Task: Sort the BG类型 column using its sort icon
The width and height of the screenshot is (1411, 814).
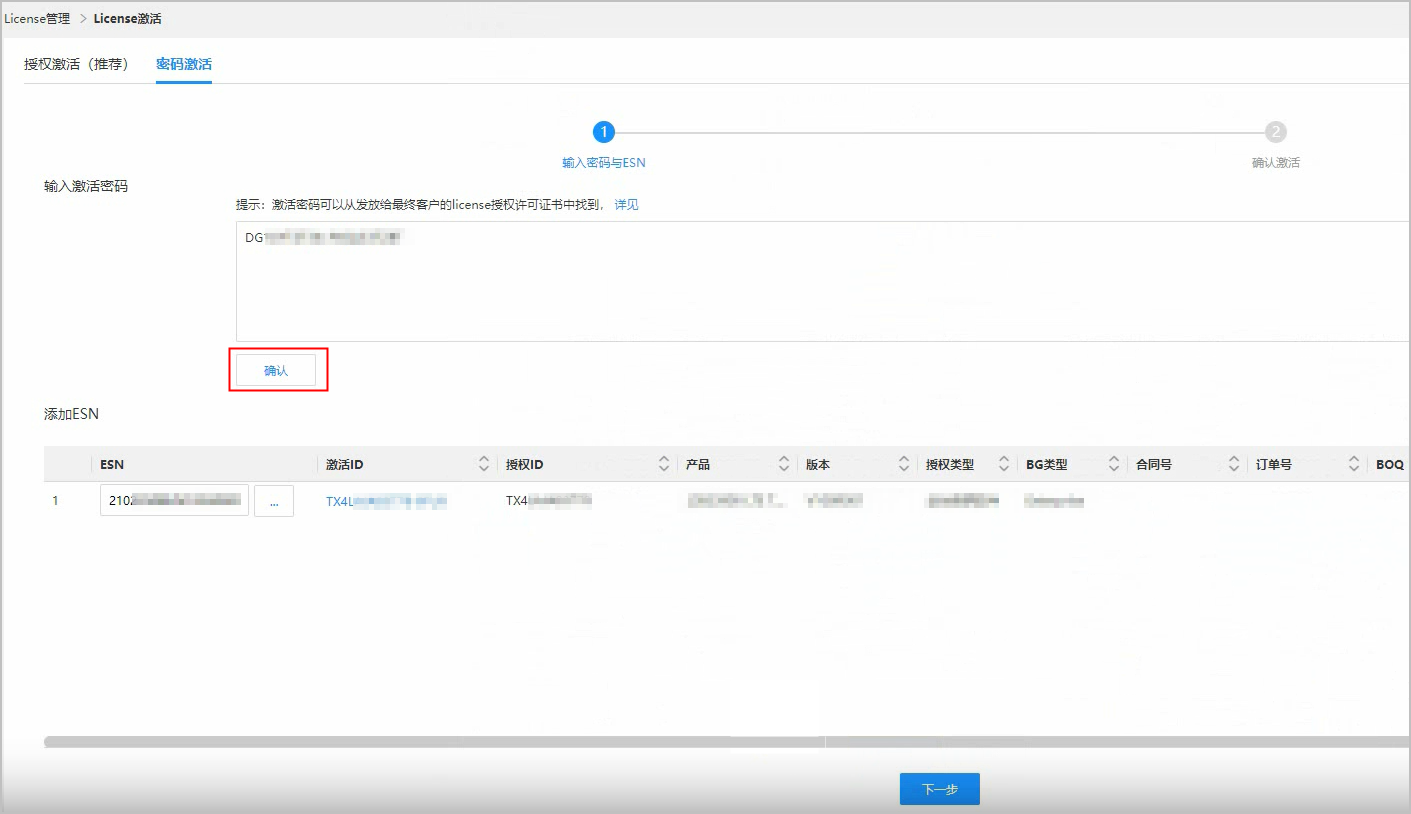Action: 1114,463
